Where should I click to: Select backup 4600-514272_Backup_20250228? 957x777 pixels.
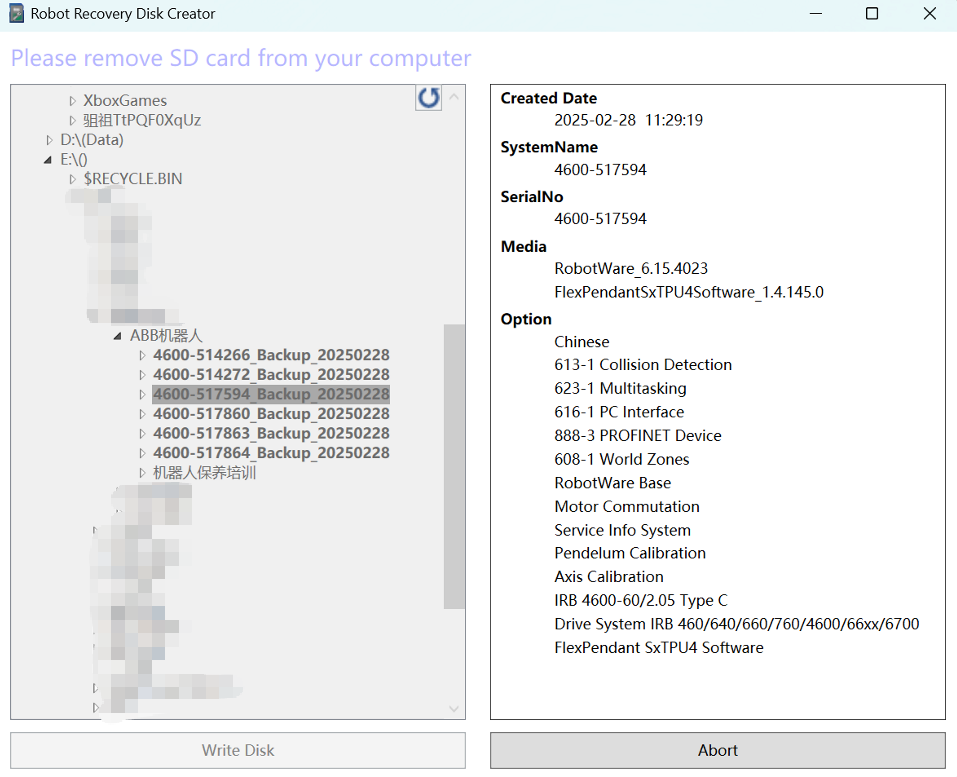click(271, 375)
